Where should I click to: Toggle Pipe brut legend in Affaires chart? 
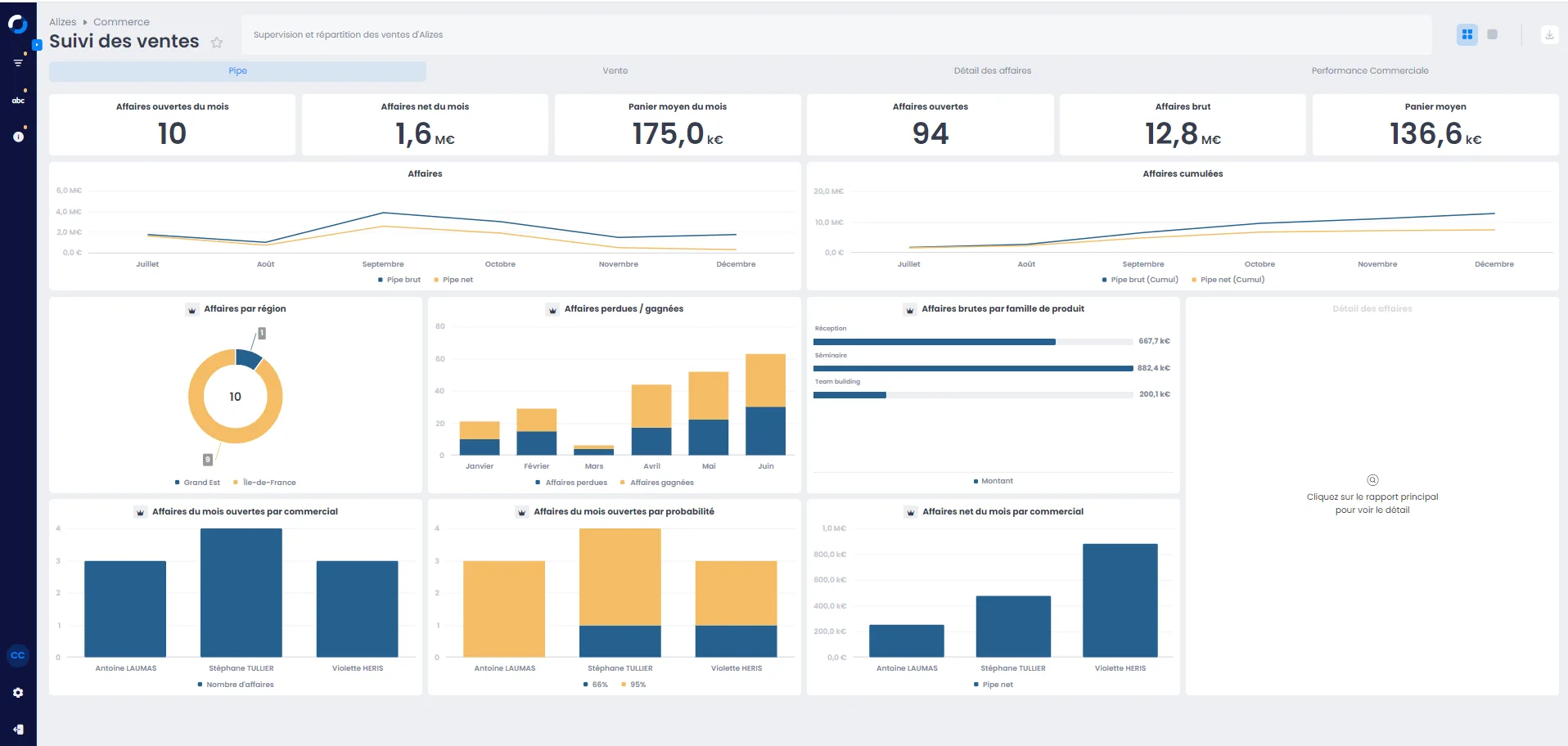(399, 280)
